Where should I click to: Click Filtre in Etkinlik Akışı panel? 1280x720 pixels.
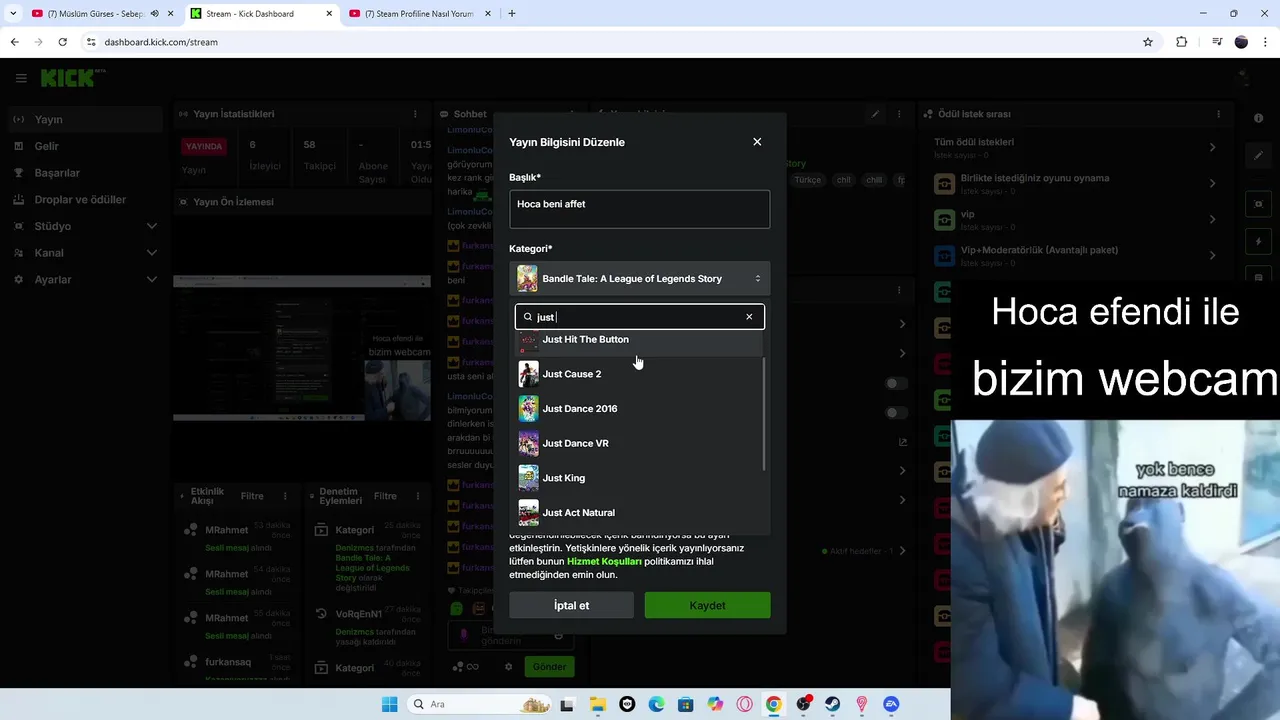[252, 496]
